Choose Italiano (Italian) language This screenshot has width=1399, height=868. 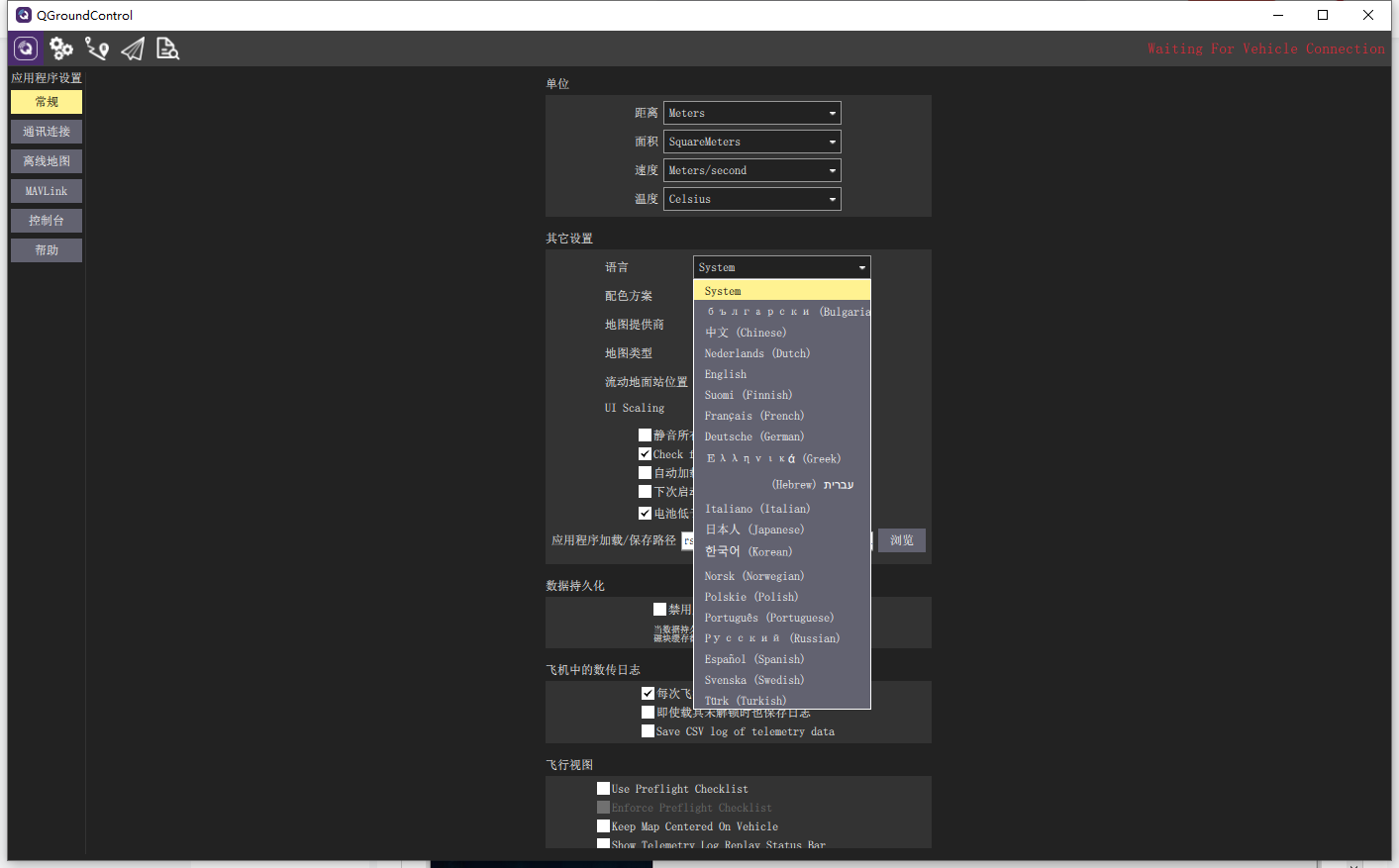[x=782, y=509]
